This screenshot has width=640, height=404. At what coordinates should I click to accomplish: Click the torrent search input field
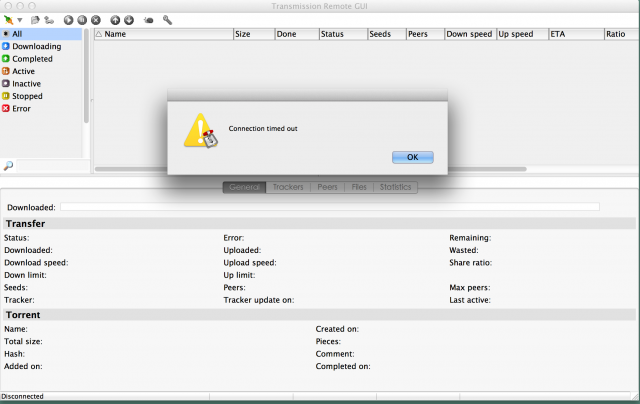tap(53, 166)
